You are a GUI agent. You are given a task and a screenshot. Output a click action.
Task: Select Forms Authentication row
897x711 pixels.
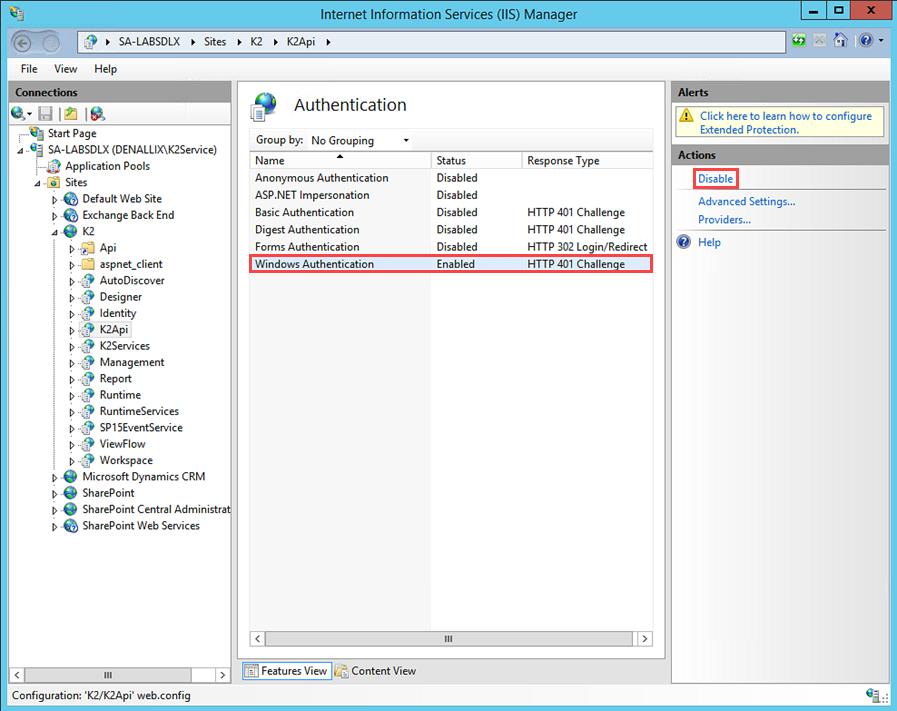coord(451,247)
